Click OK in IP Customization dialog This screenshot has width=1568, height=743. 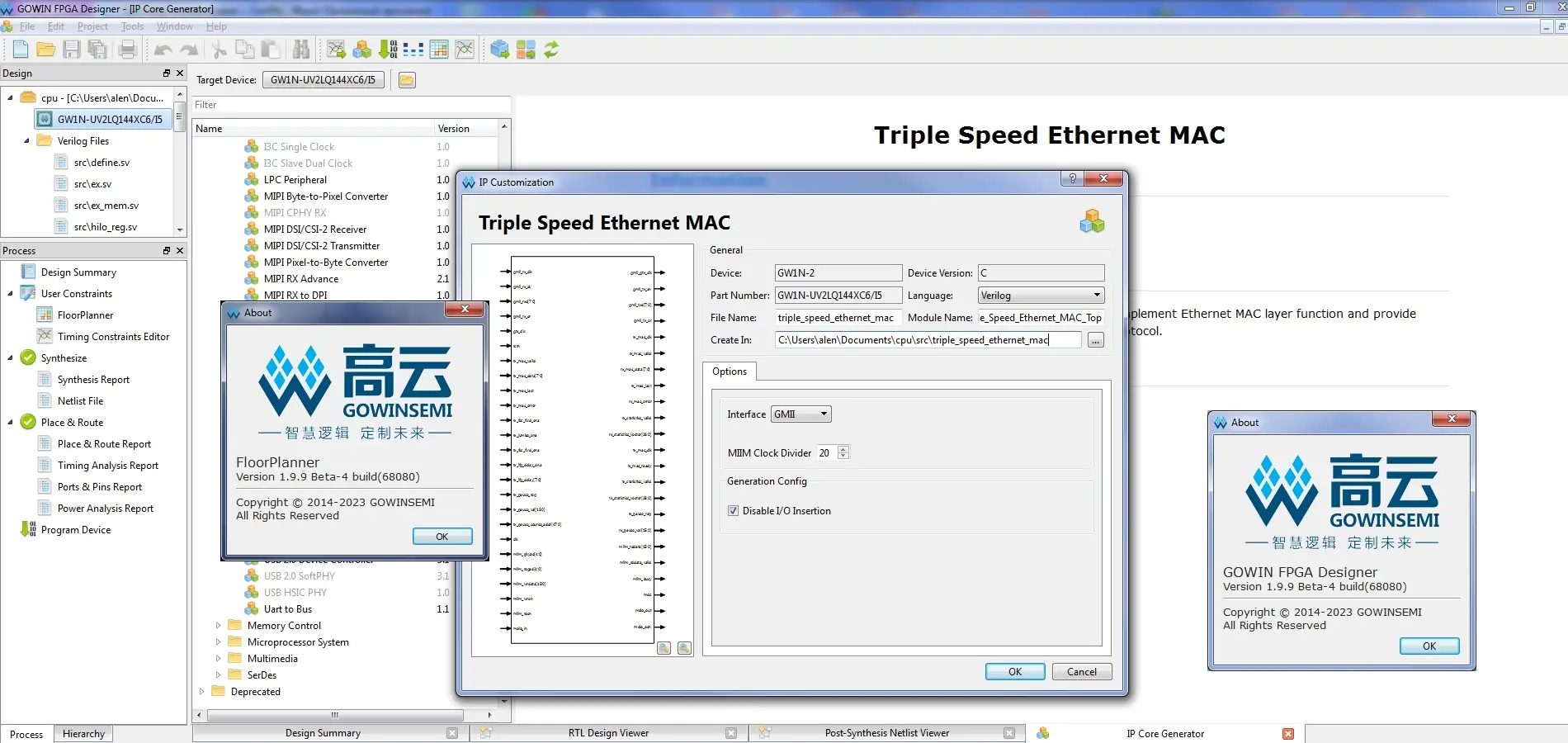(x=1015, y=672)
